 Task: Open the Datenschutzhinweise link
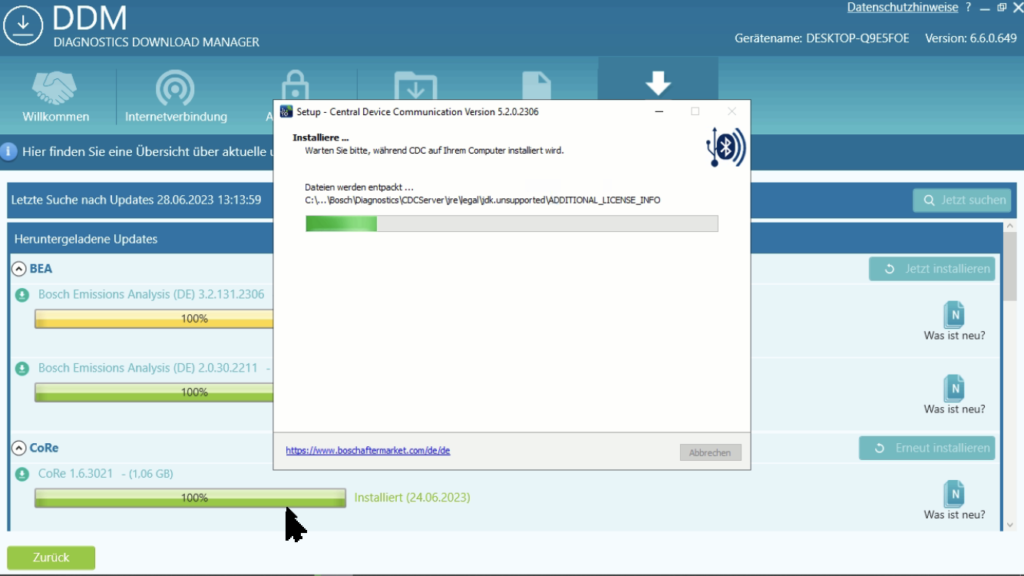coord(902,7)
